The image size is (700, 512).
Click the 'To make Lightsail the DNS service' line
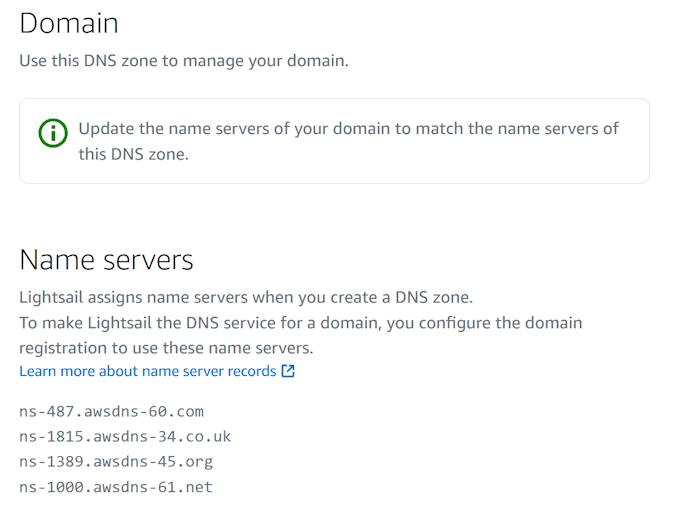(300, 323)
